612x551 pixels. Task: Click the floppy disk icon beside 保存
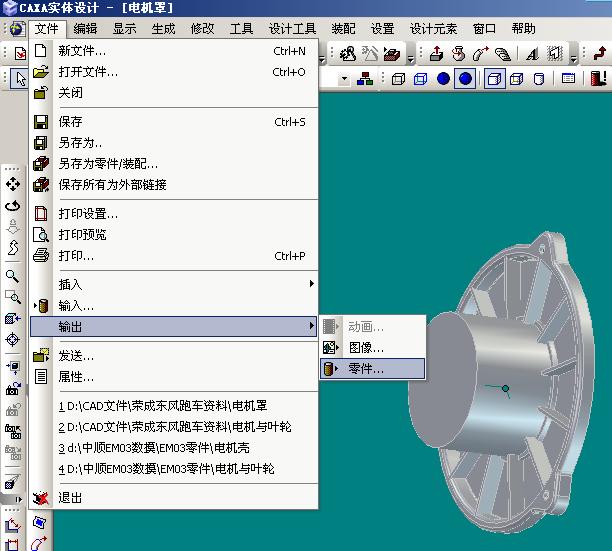[x=41, y=122]
